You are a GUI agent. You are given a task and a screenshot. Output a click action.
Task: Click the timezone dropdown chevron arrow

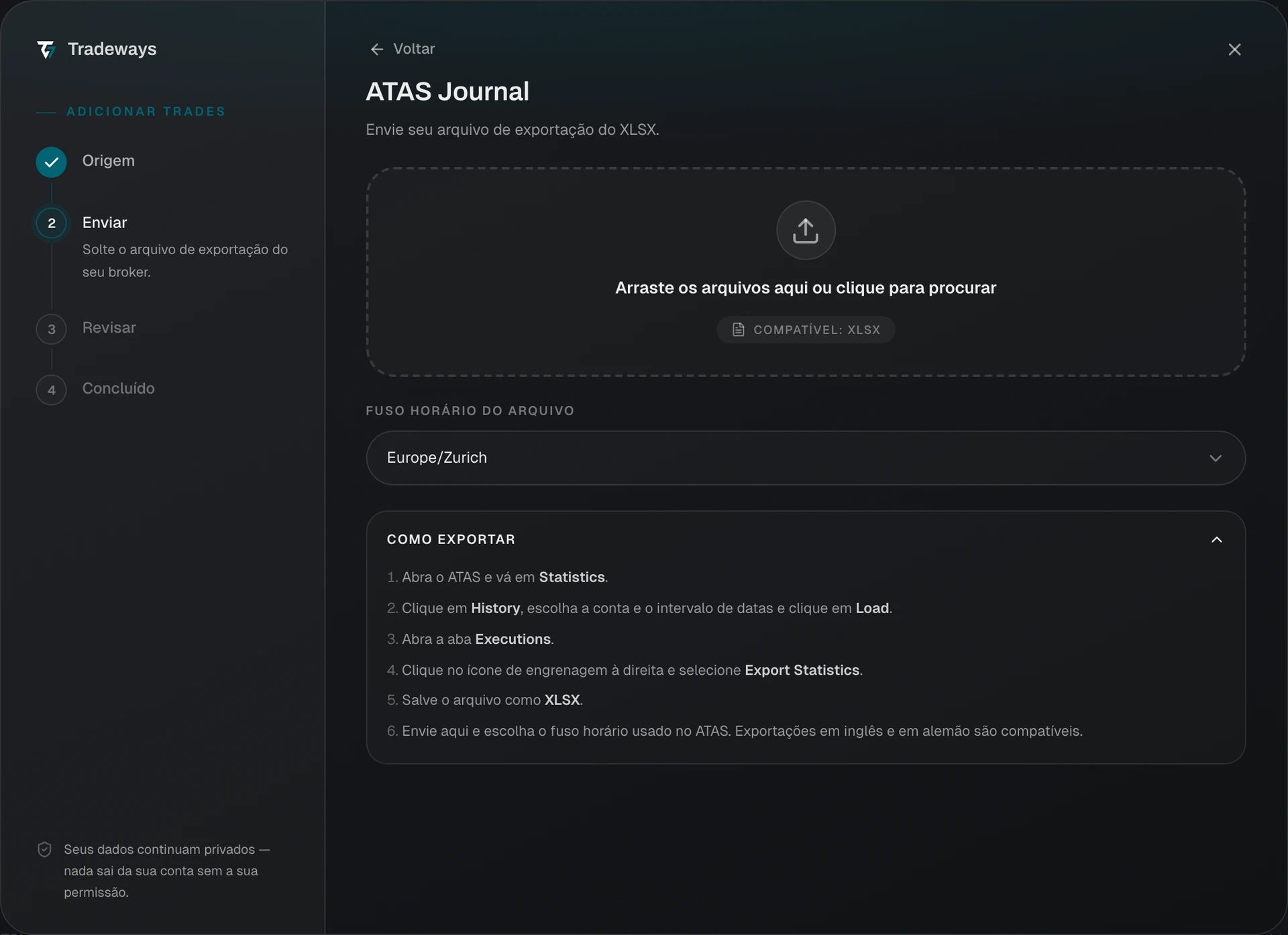(x=1216, y=458)
